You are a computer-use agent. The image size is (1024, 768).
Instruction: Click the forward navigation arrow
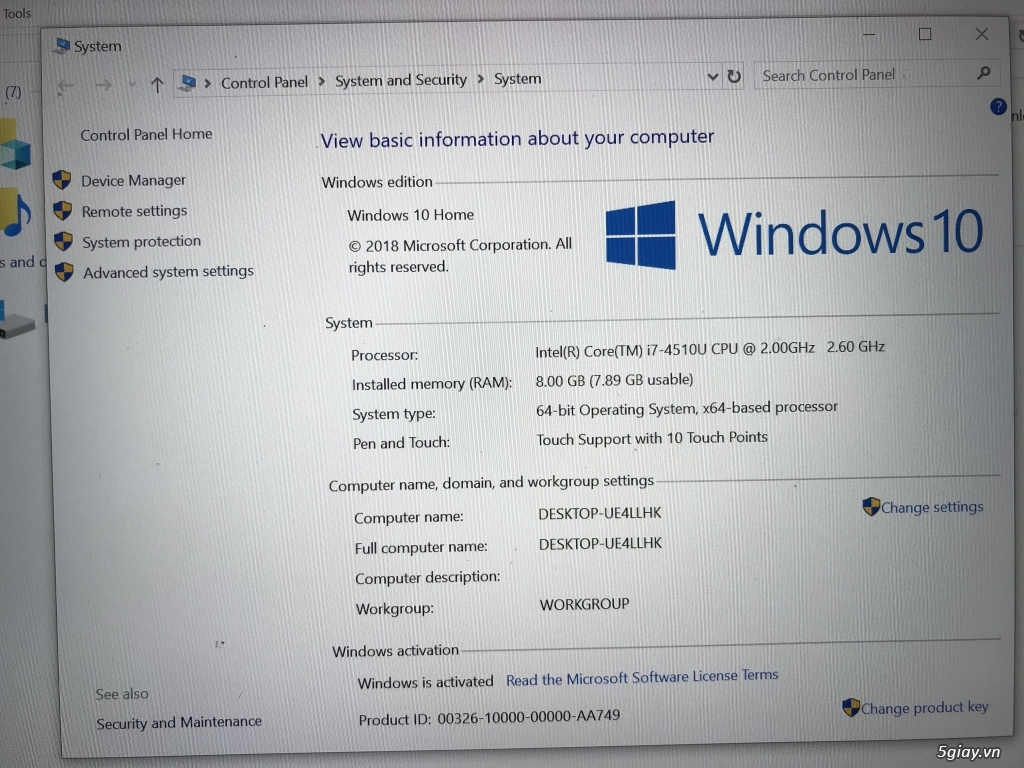(103, 85)
